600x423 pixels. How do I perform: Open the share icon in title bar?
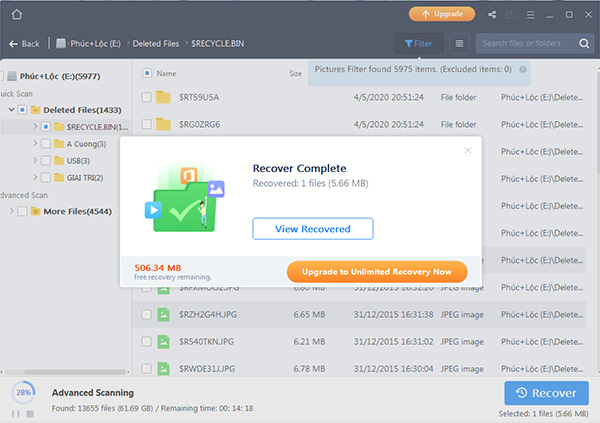click(x=492, y=15)
